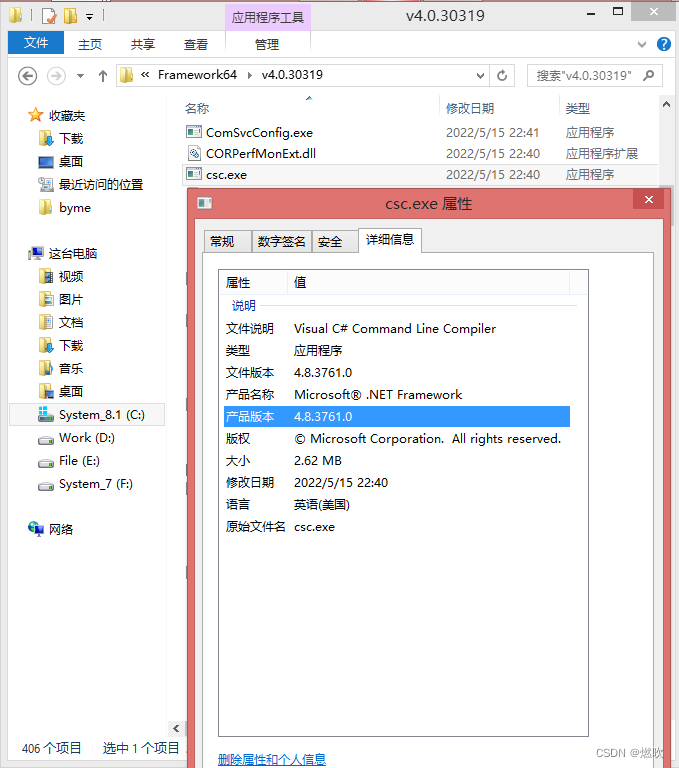
Task: Click the Properties quick access icon
Action: tap(49, 16)
